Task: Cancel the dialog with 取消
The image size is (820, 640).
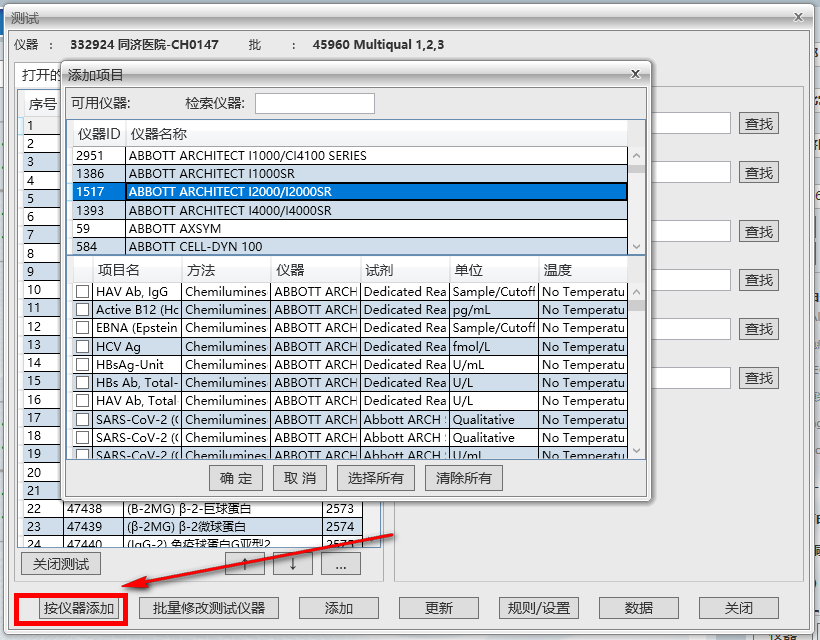Action: click(x=299, y=477)
